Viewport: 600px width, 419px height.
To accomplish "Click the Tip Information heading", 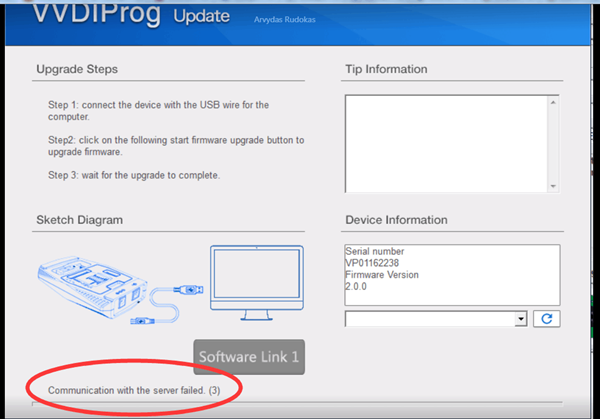I will (386, 69).
